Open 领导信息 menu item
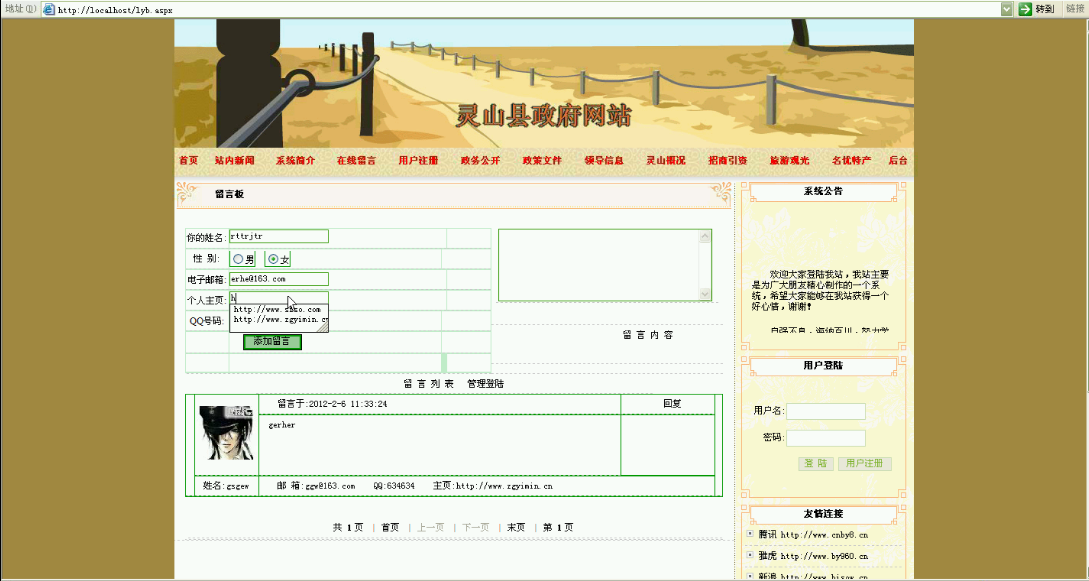The width and height of the screenshot is (1089, 581). click(604, 160)
